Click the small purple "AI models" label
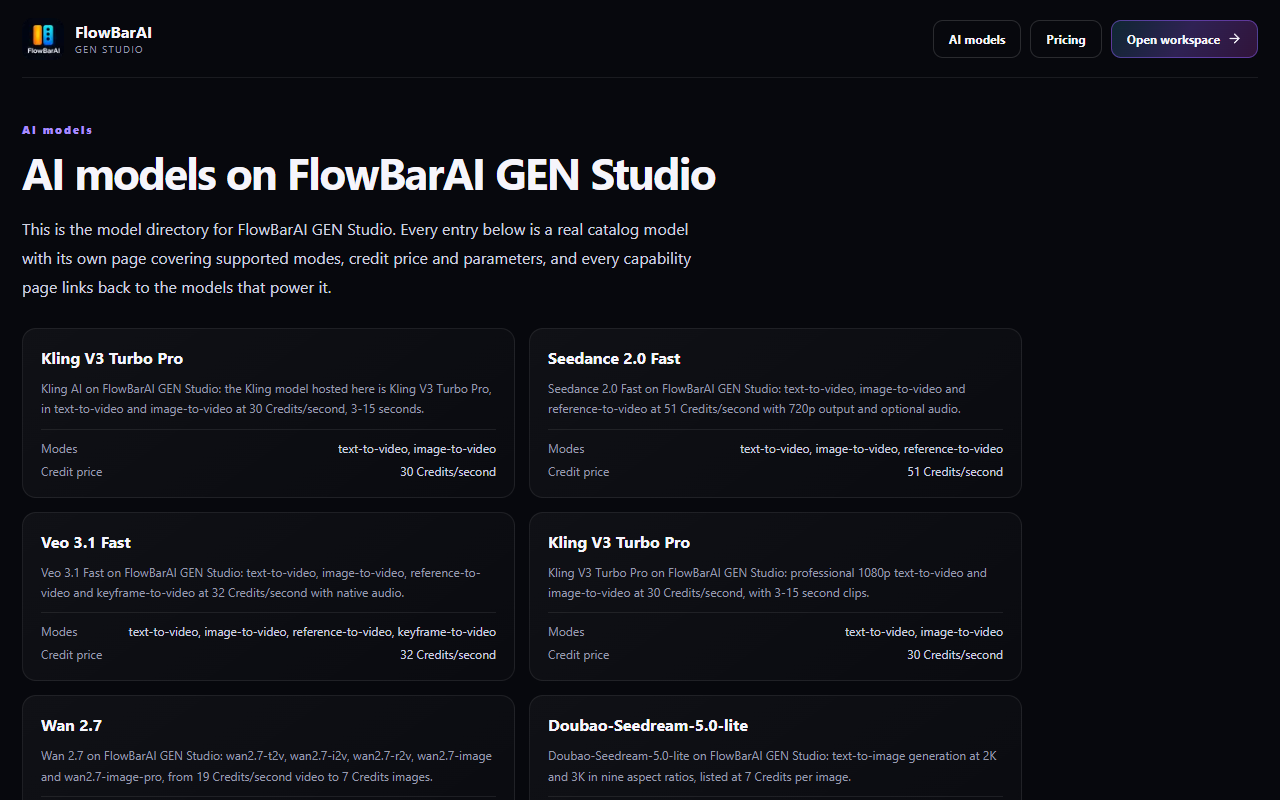The image size is (1280, 800). 57,130
